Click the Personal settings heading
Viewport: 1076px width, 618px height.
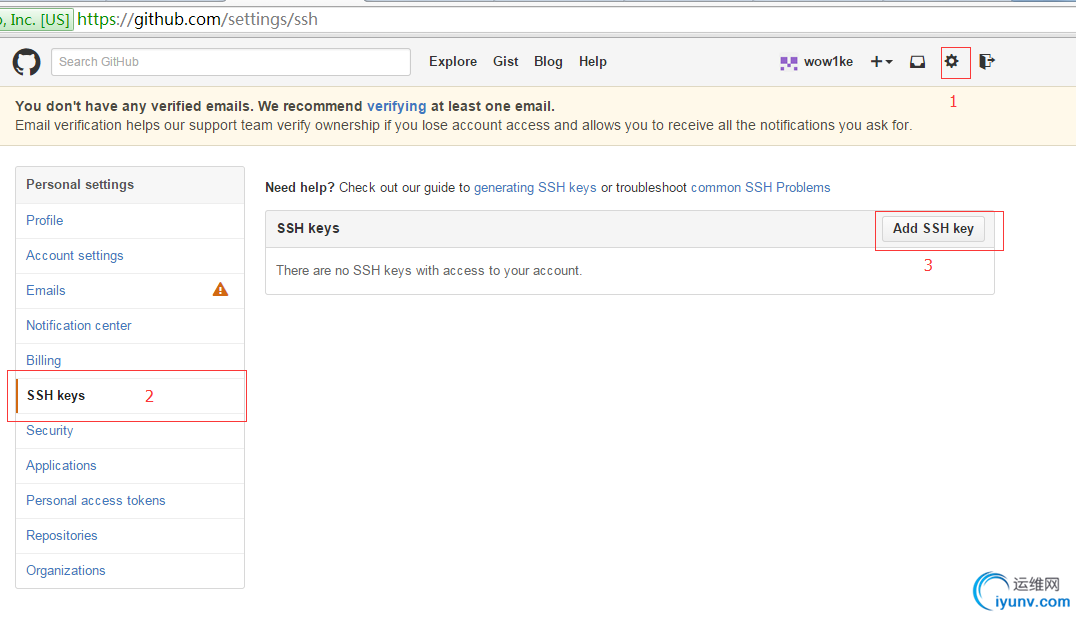tap(80, 185)
